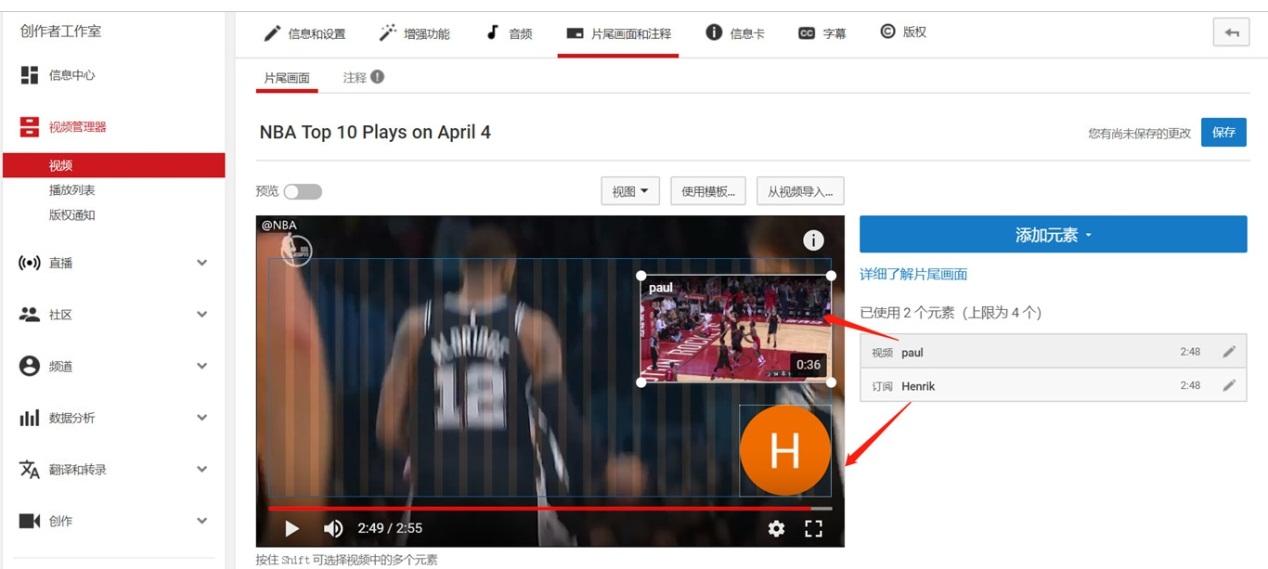Click the info card icon in the video
1268x569 pixels.
pos(814,240)
